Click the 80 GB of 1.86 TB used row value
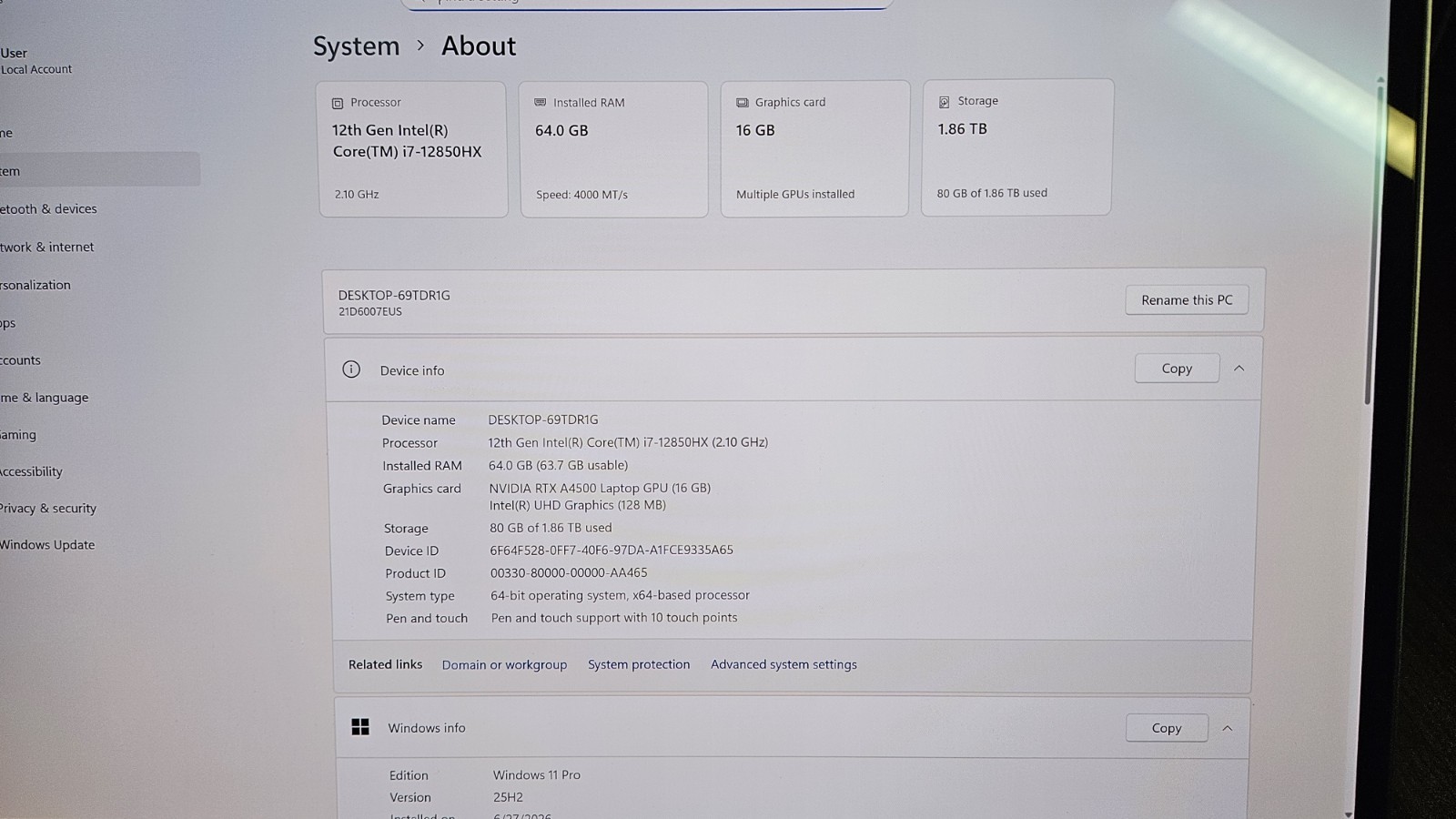The height and width of the screenshot is (819, 1456). [x=551, y=528]
